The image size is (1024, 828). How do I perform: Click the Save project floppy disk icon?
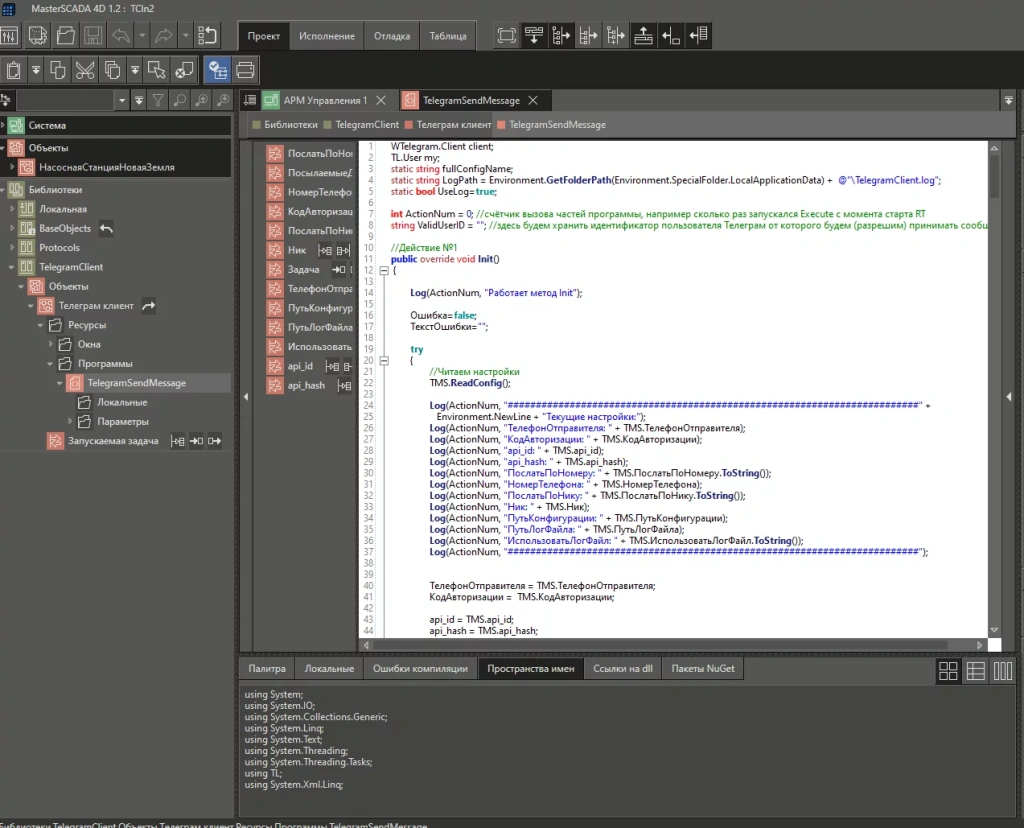point(93,36)
